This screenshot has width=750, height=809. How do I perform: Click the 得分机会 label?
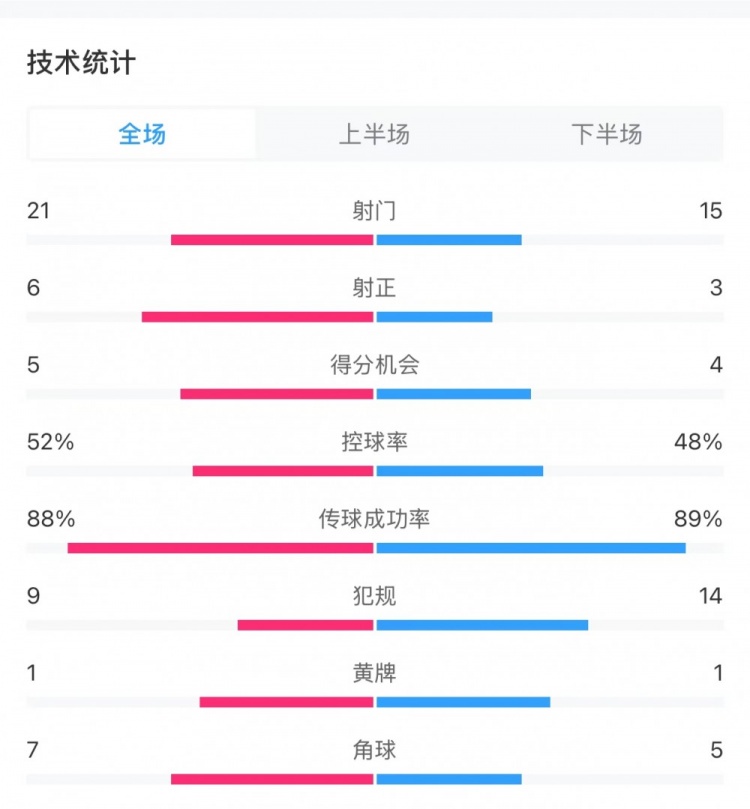[x=374, y=365]
